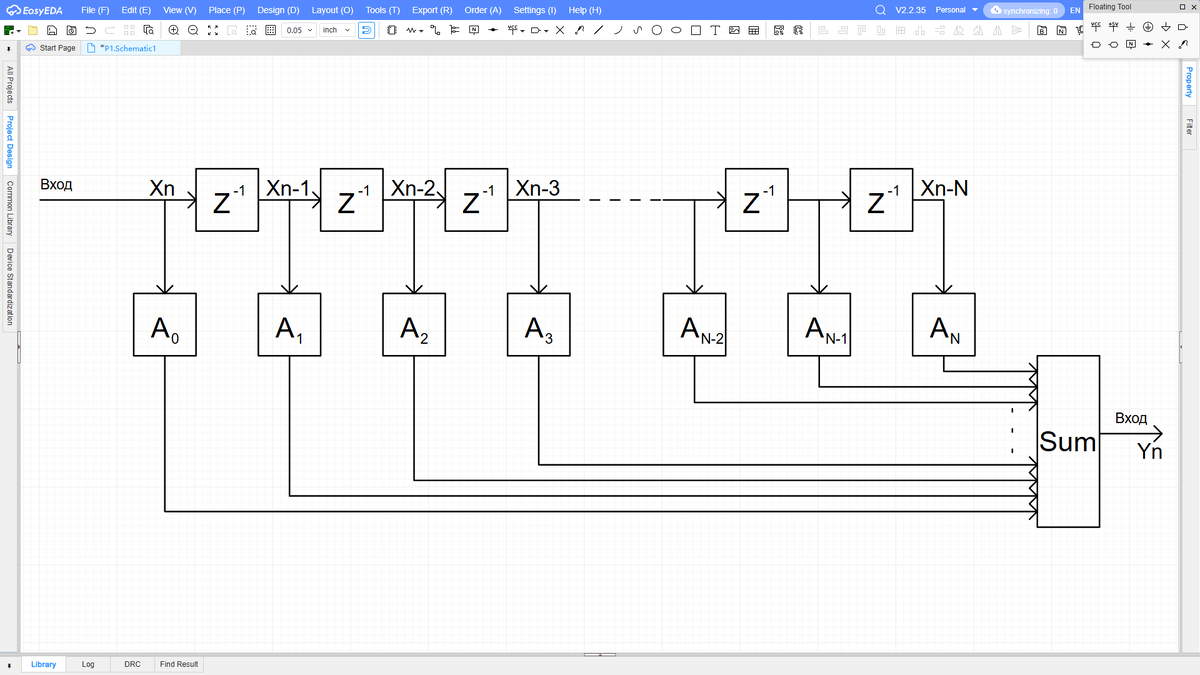Viewport: 1200px width, 675px height.
Task: Open the Filter panel on right
Action: [1189, 126]
